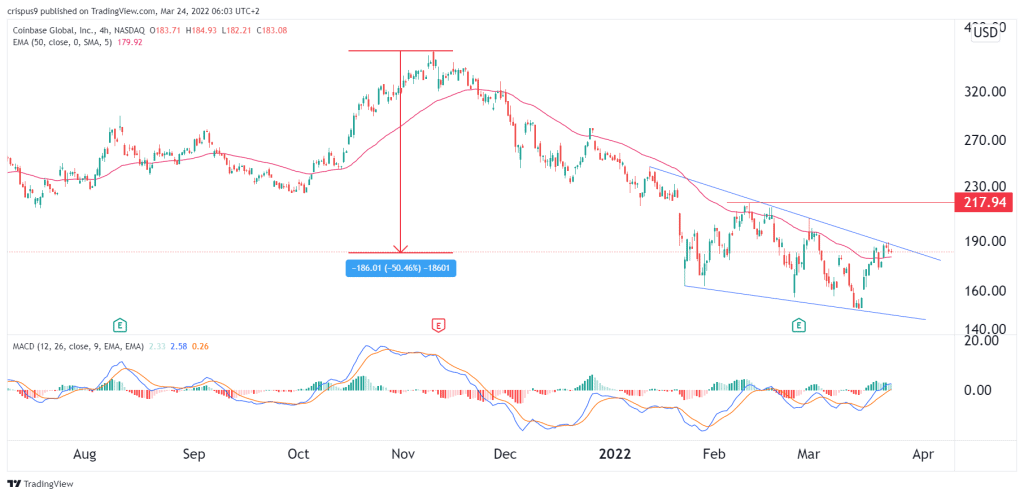Click the 2022 label on time axis
The height and width of the screenshot is (496, 1024).
point(615,454)
